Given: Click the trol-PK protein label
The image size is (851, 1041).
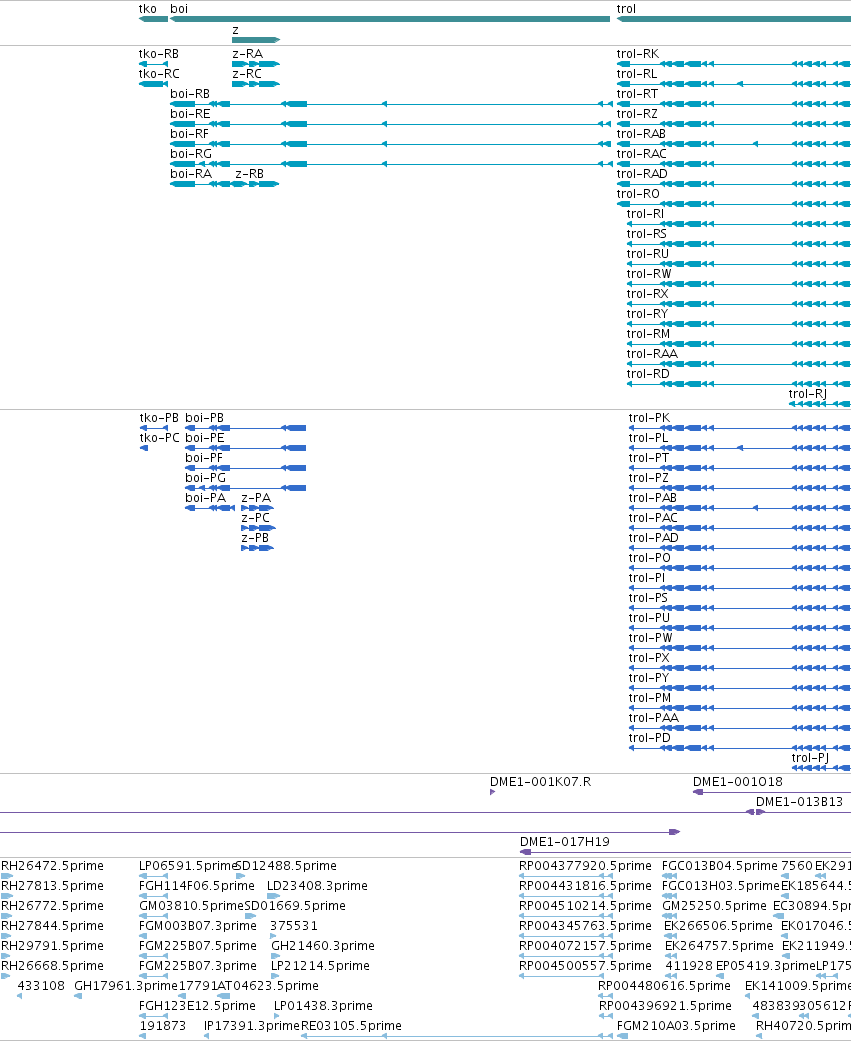Looking at the screenshot, I should click(x=649, y=418).
